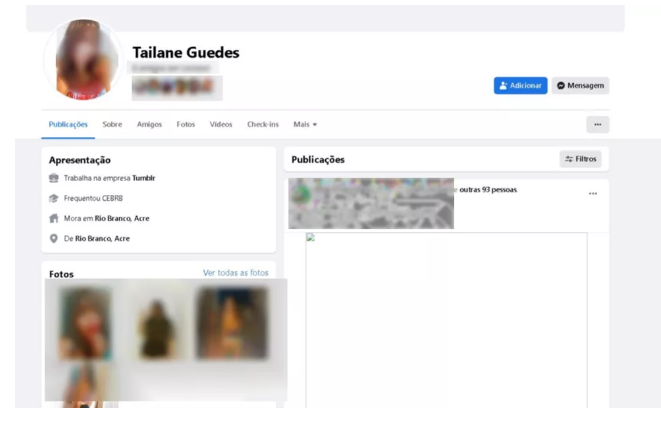Select the Vídeos tab
This screenshot has height=421, width=661.
[x=221, y=125]
